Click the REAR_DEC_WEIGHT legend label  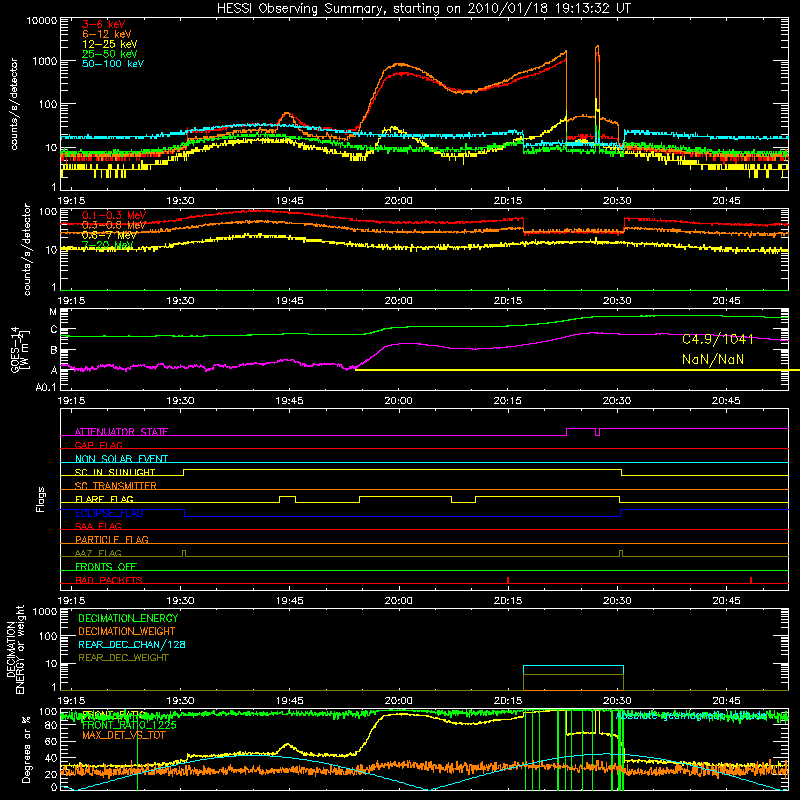click(x=123, y=658)
